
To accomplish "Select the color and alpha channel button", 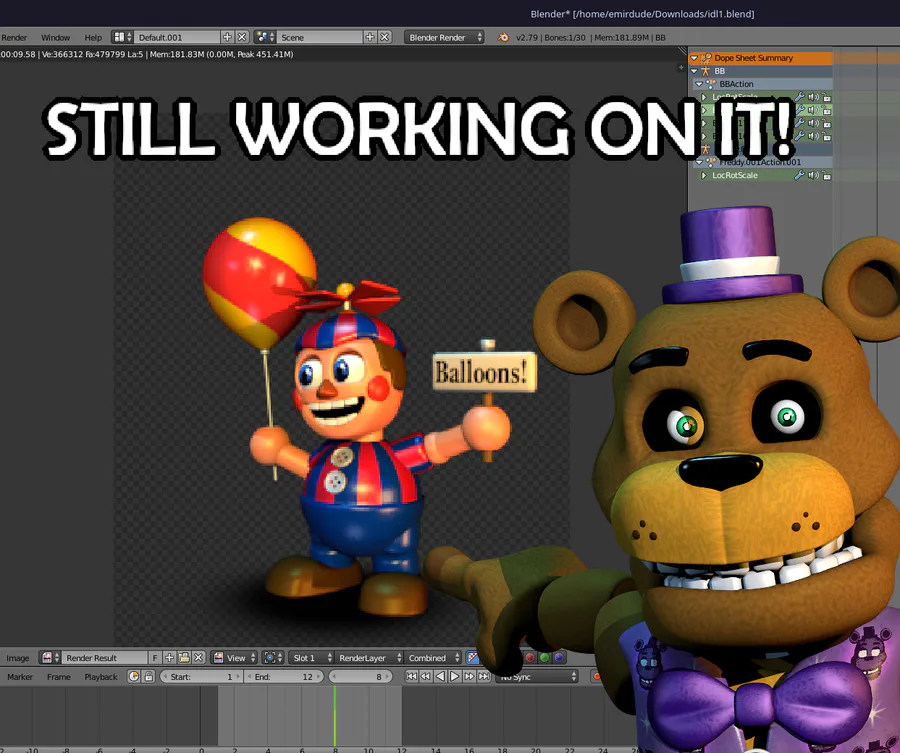I will pyautogui.click(x=472, y=658).
